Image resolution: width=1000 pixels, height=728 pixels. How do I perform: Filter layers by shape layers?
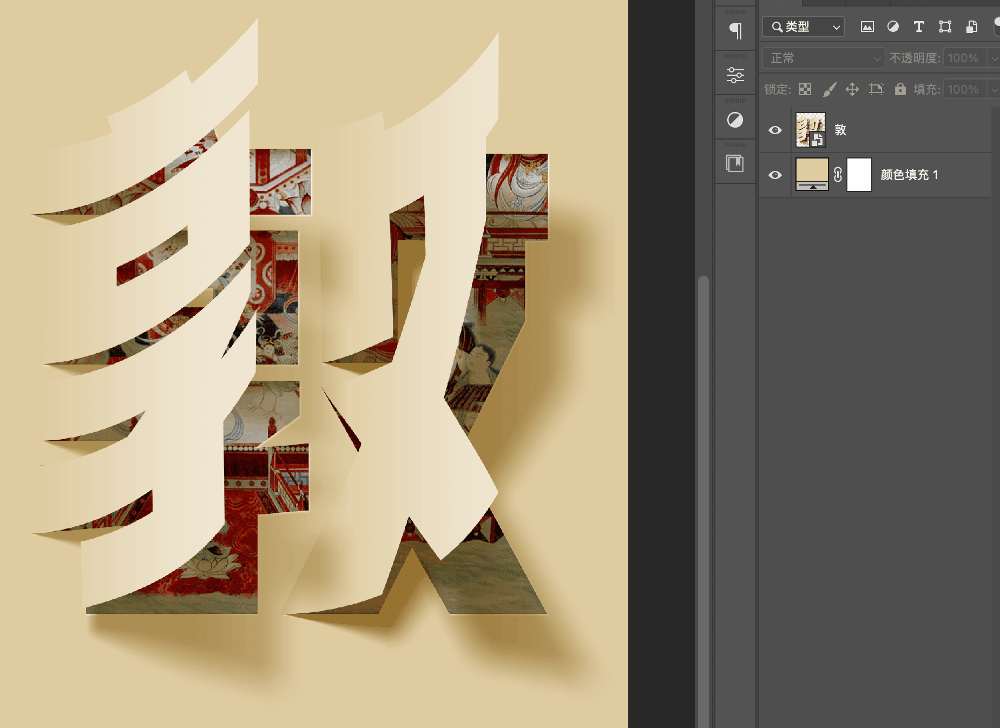(945, 27)
